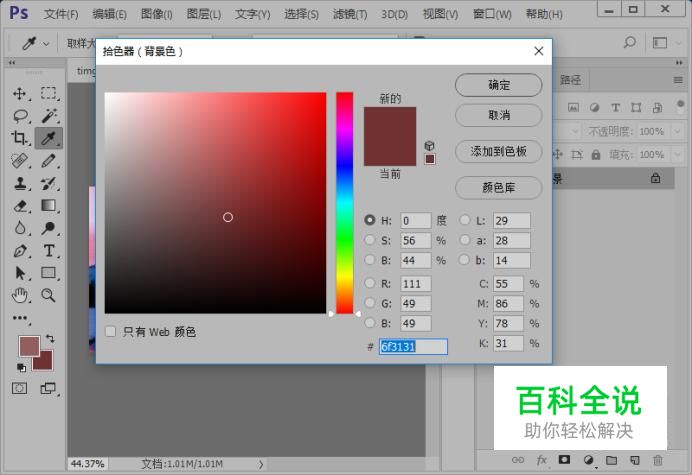
Task: Select the Horizontal Type tool
Action: click(x=49, y=251)
